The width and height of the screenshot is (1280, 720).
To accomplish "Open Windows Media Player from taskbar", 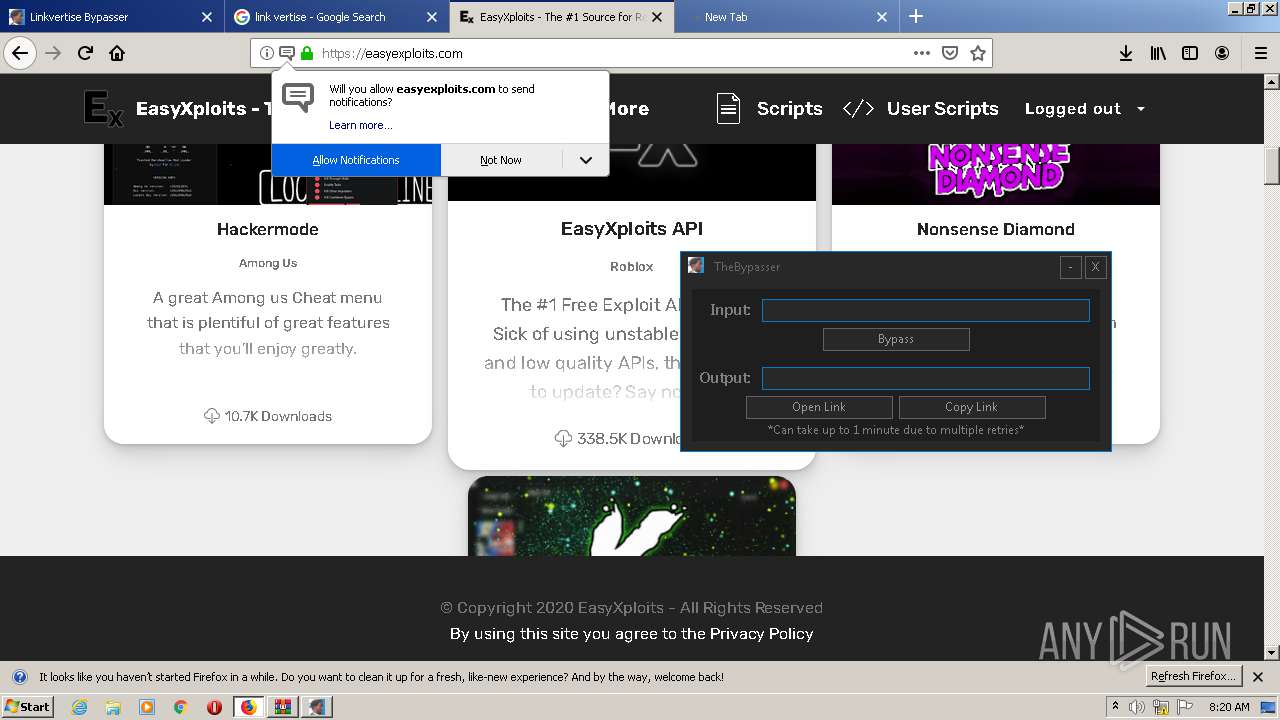I will 147,707.
